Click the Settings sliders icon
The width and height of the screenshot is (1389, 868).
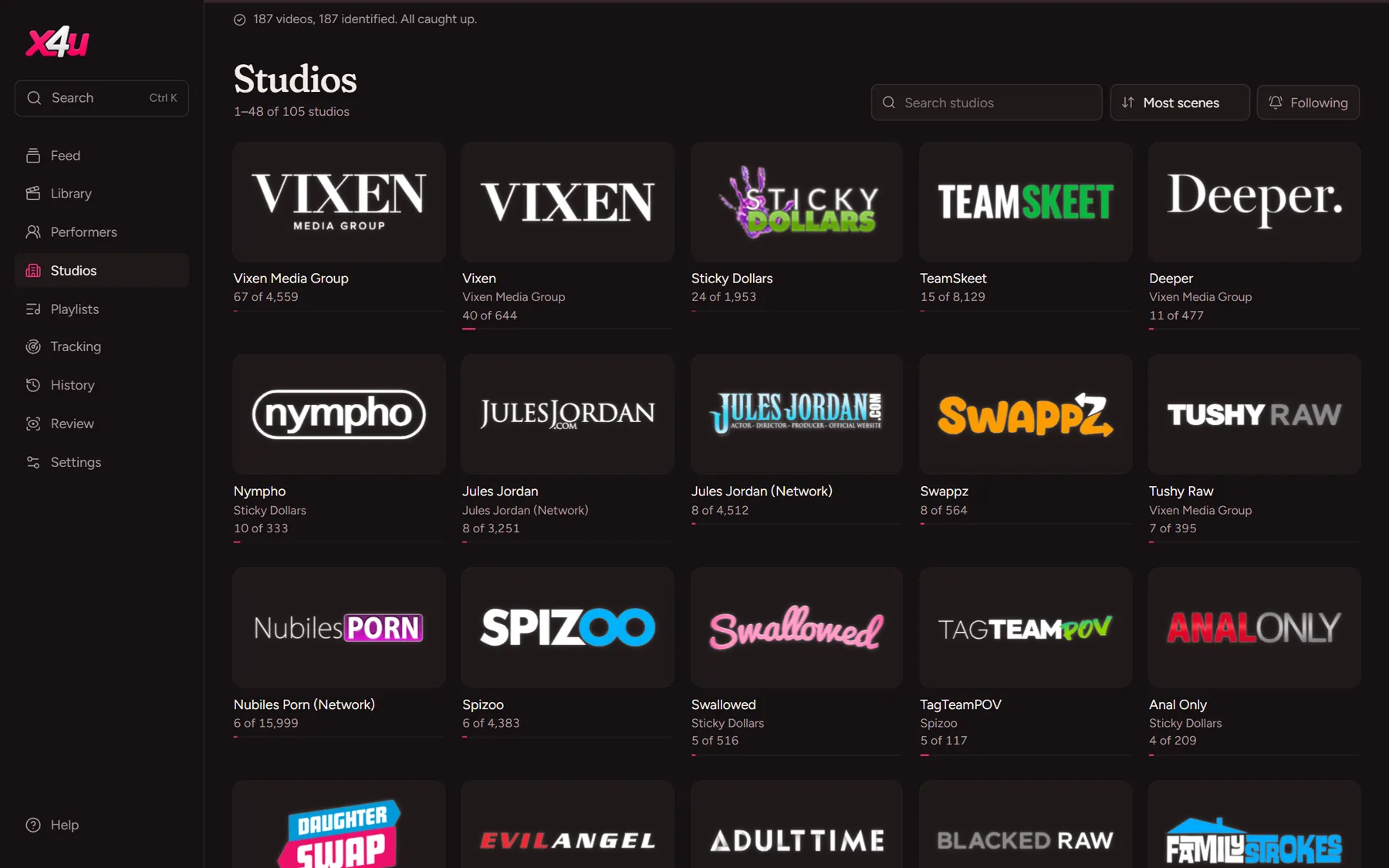click(33, 462)
